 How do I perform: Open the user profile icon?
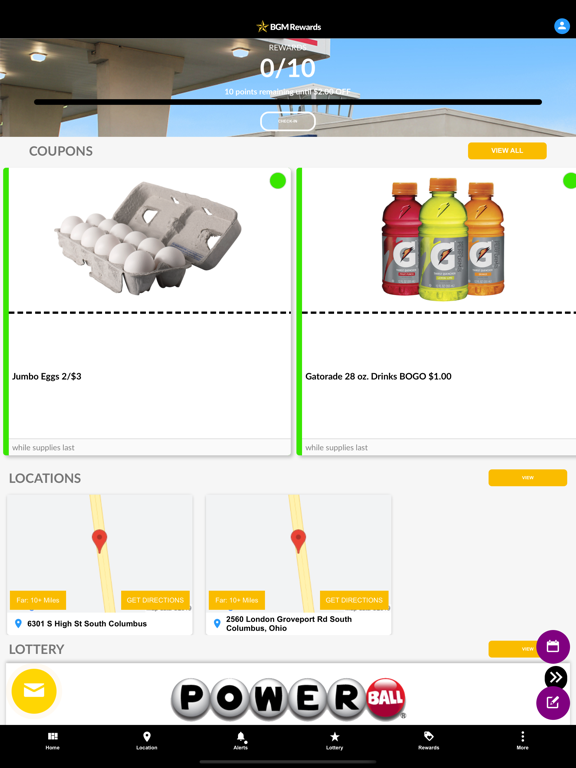point(561,26)
